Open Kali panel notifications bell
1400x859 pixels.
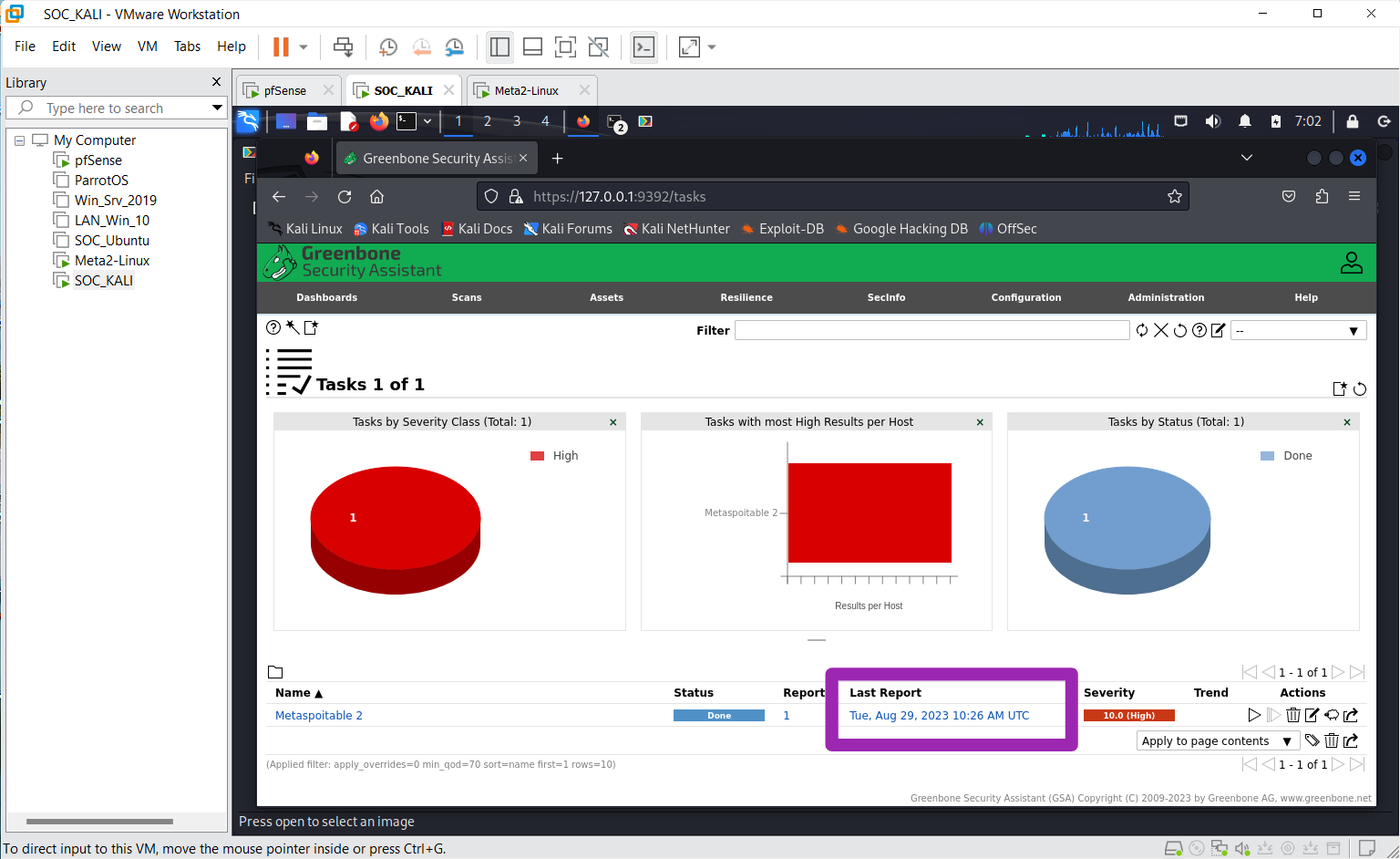(x=1244, y=121)
